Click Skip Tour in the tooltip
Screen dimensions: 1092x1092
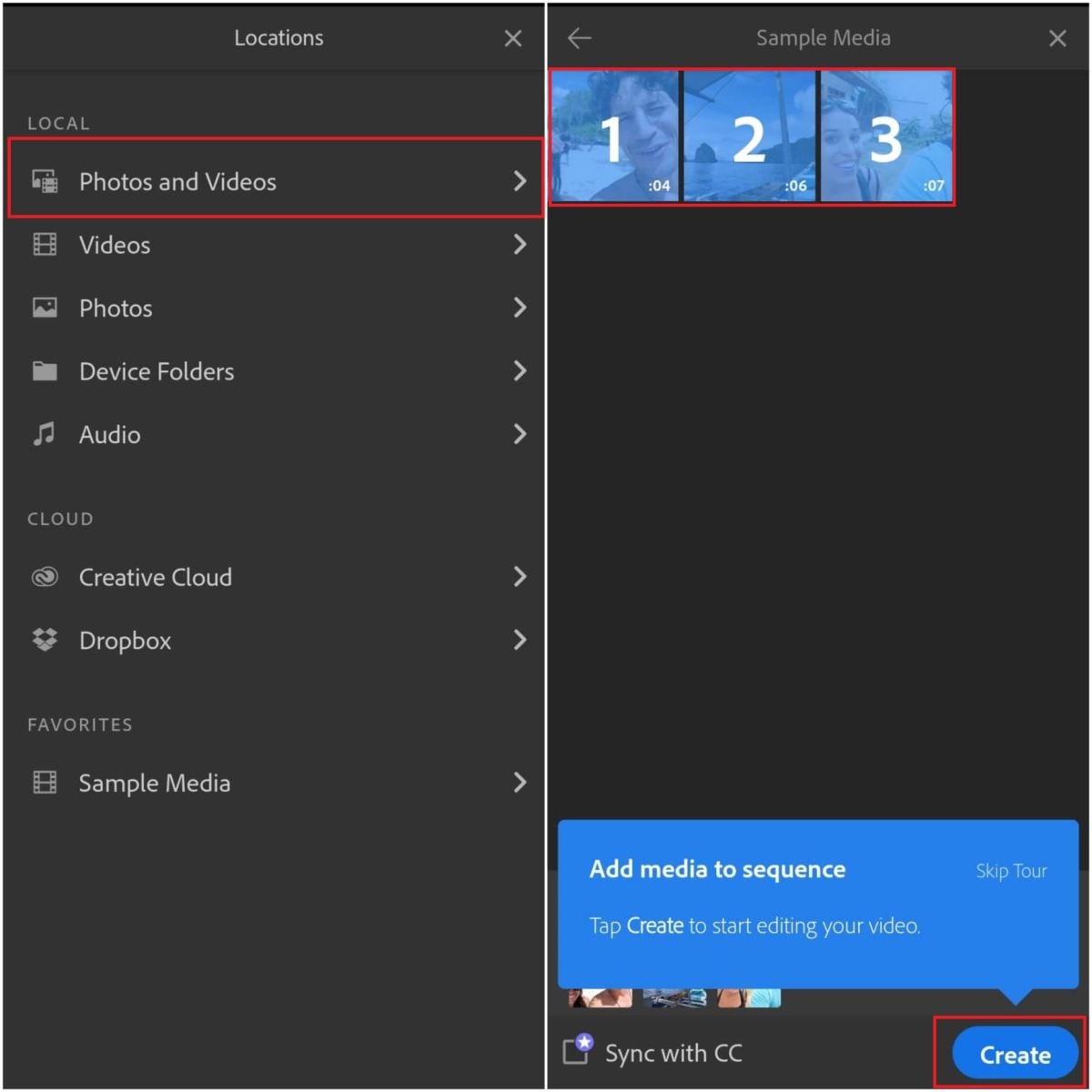click(1010, 871)
